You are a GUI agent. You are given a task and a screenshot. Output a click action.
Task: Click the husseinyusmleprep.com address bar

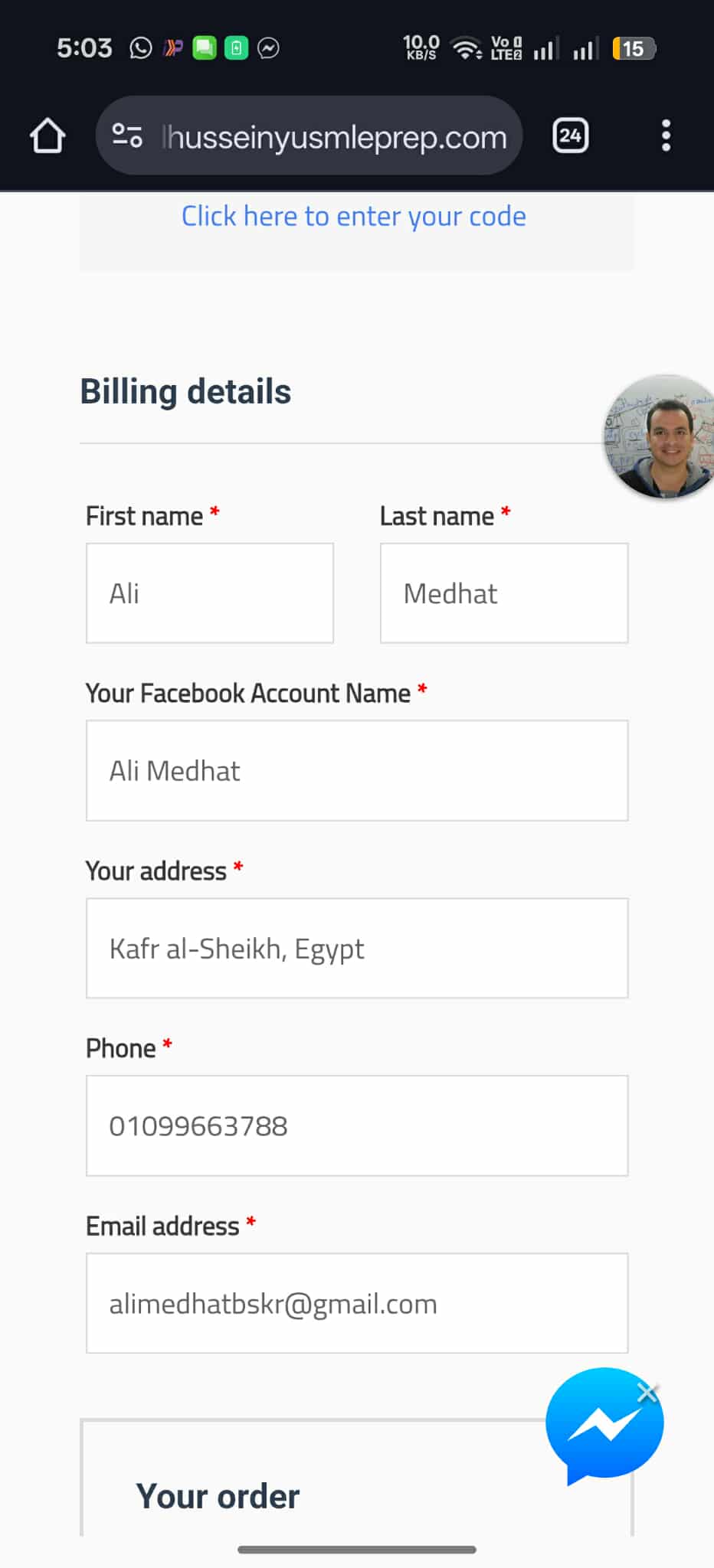coord(334,138)
